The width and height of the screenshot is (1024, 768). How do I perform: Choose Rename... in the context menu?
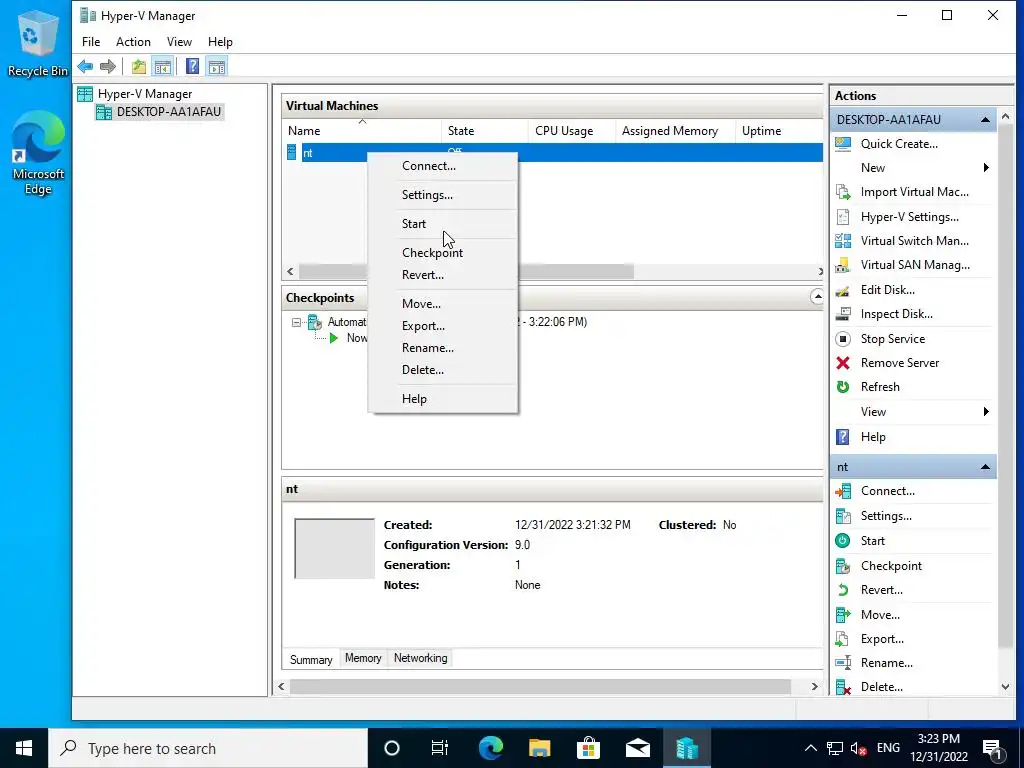click(443, 348)
